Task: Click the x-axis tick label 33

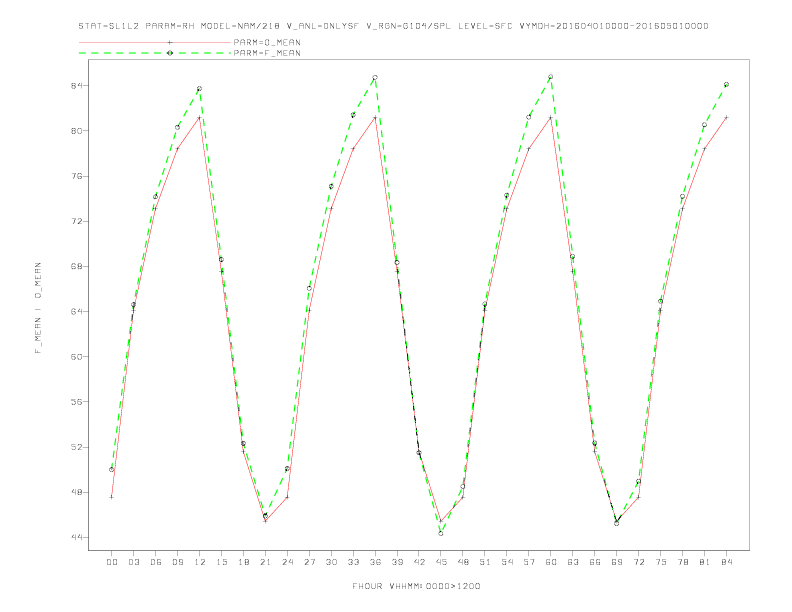Action: point(353,562)
